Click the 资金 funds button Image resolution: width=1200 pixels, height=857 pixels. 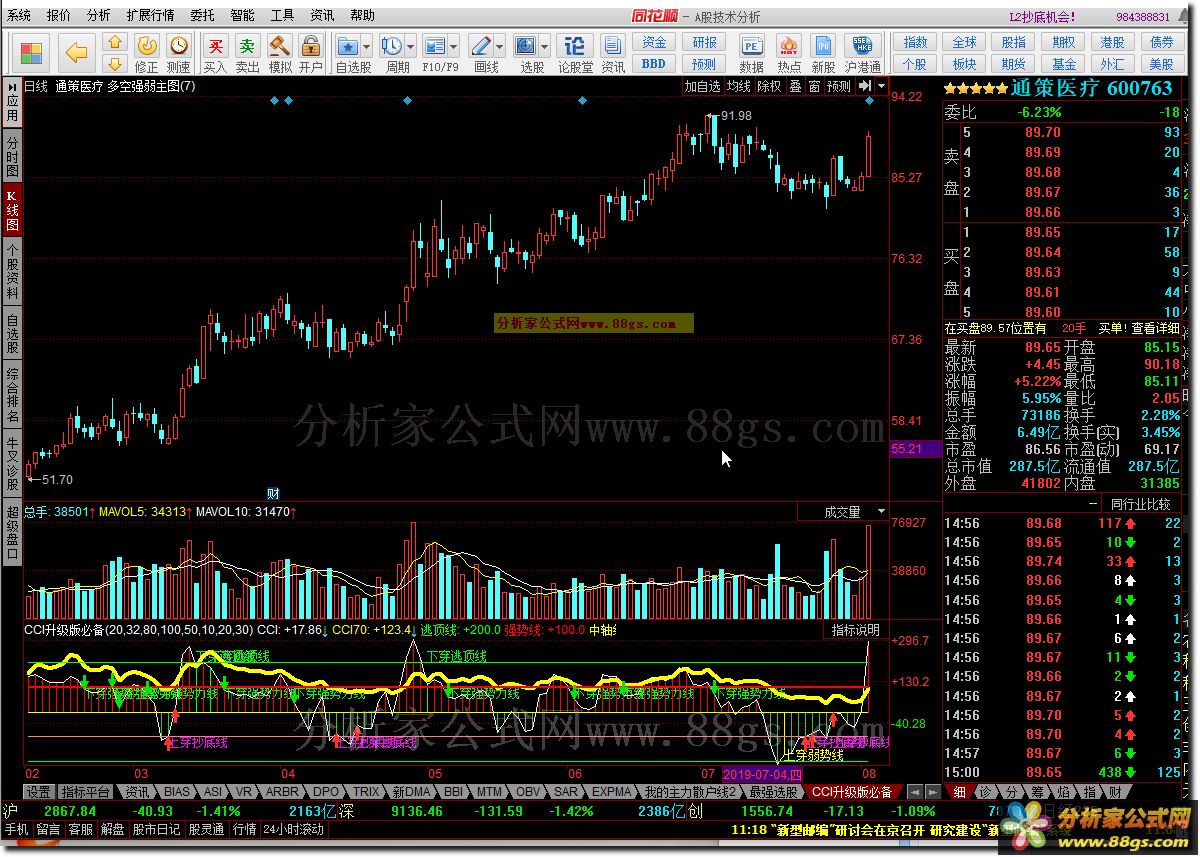coord(653,42)
